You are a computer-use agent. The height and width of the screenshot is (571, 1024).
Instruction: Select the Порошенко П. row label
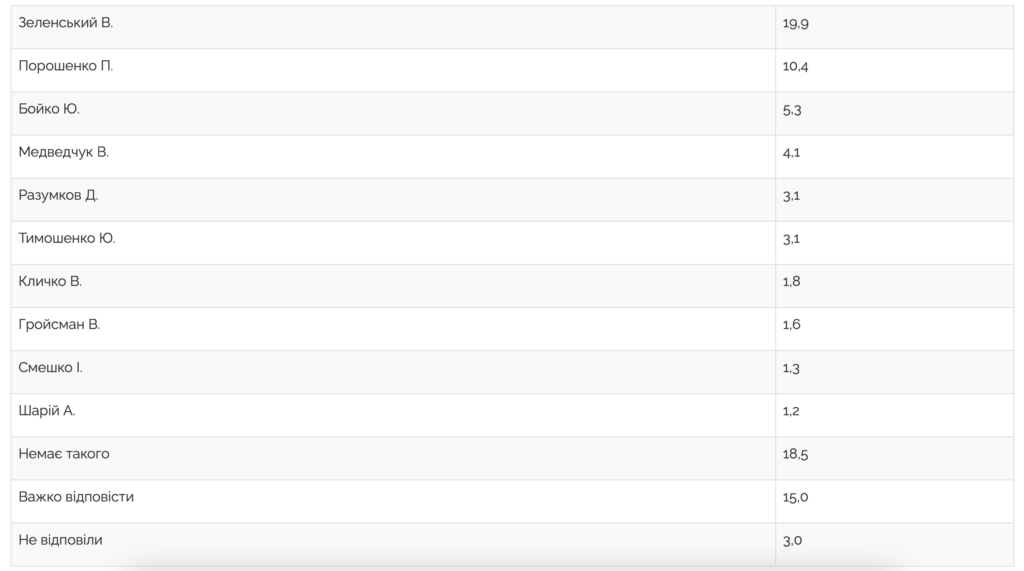[65, 66]
